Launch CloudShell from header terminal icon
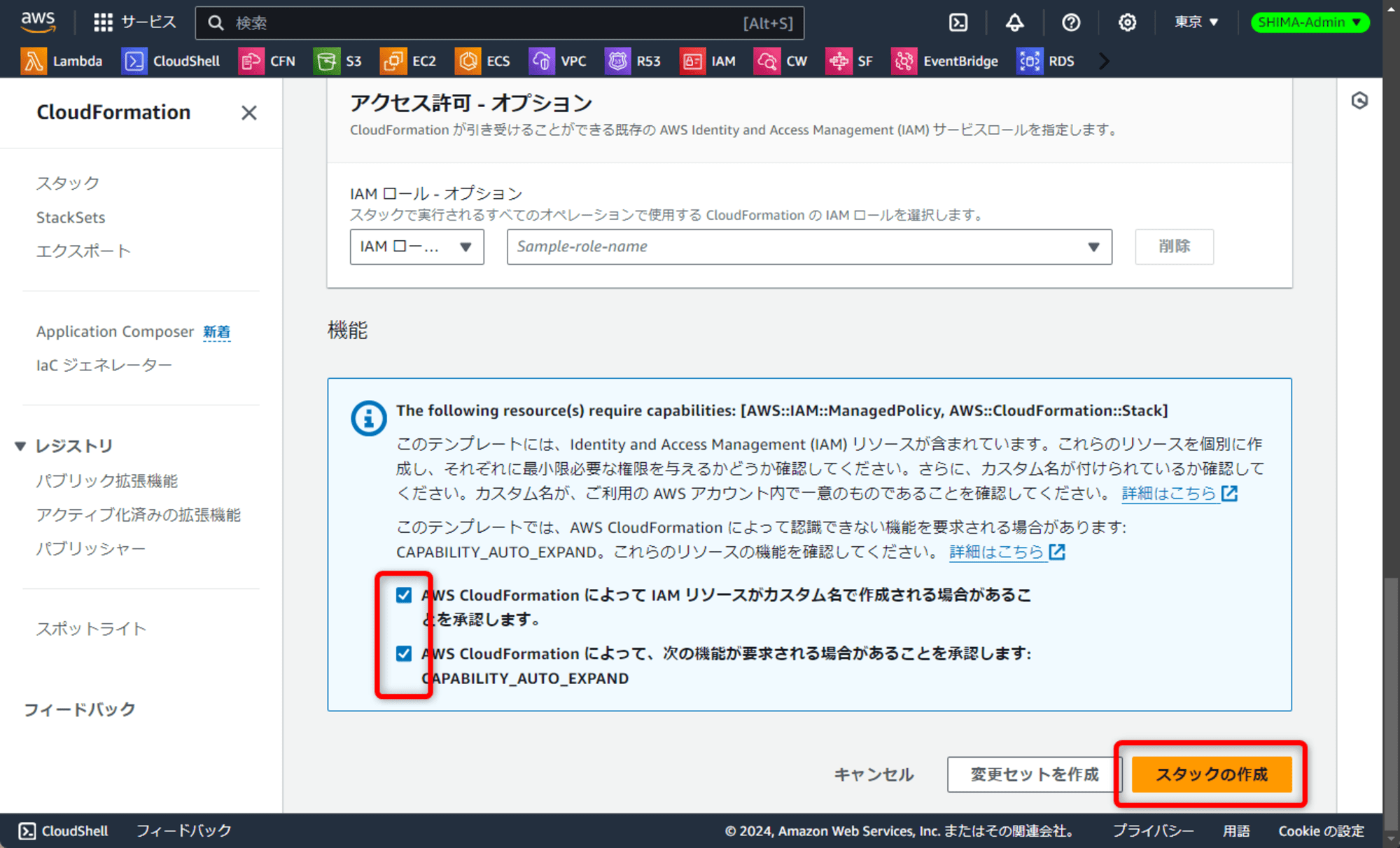Viewport: 1400px width, 848px height. tap(958, 22)
